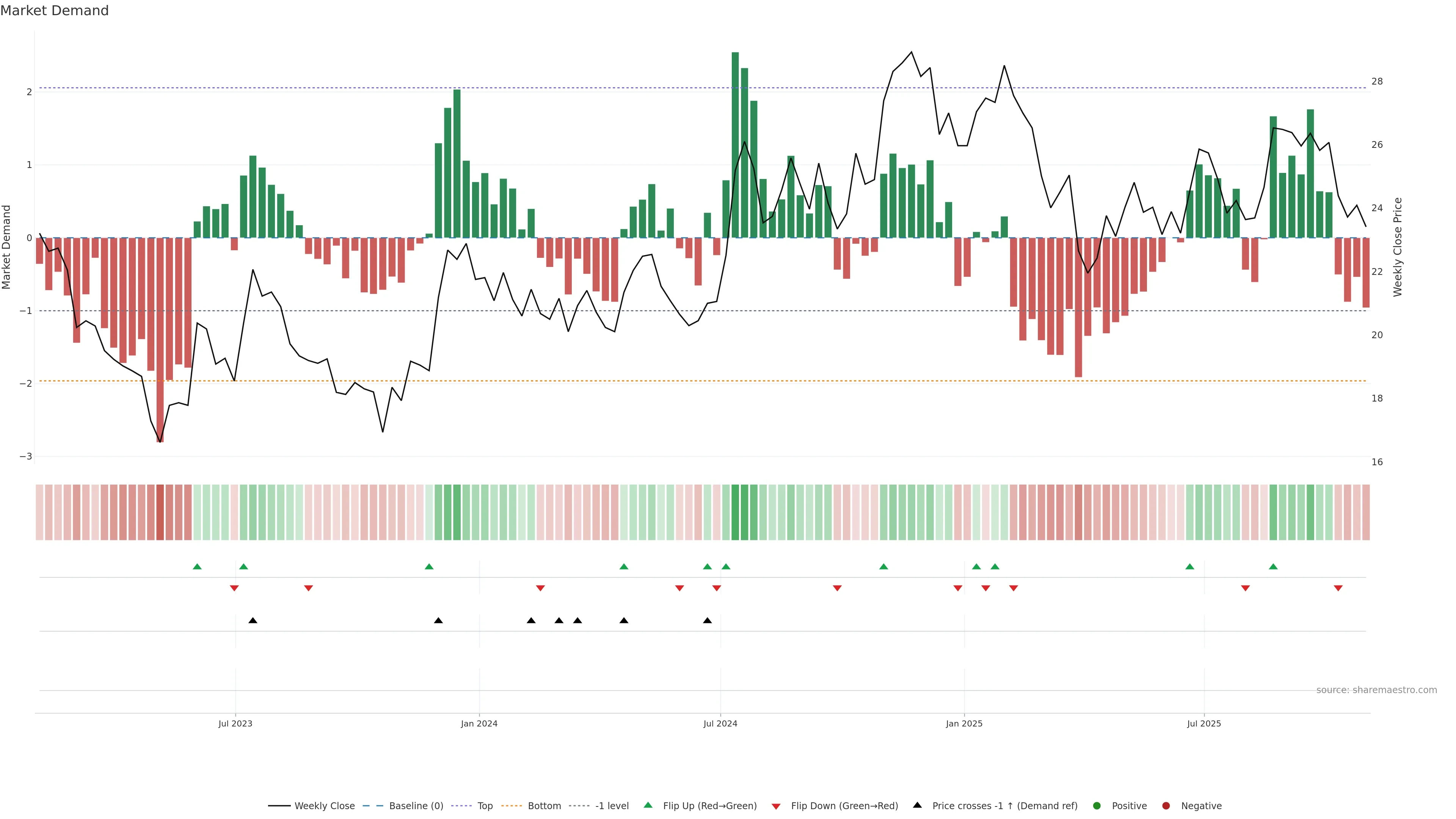Click darkest green heatmap cell at Jul 2024

pyautogui.click(x=735, y=512)
